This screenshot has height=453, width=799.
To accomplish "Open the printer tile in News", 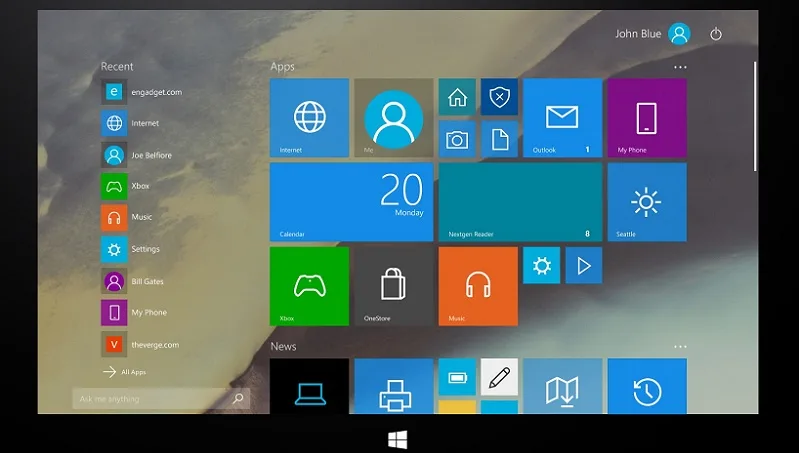I will (393, 386).
